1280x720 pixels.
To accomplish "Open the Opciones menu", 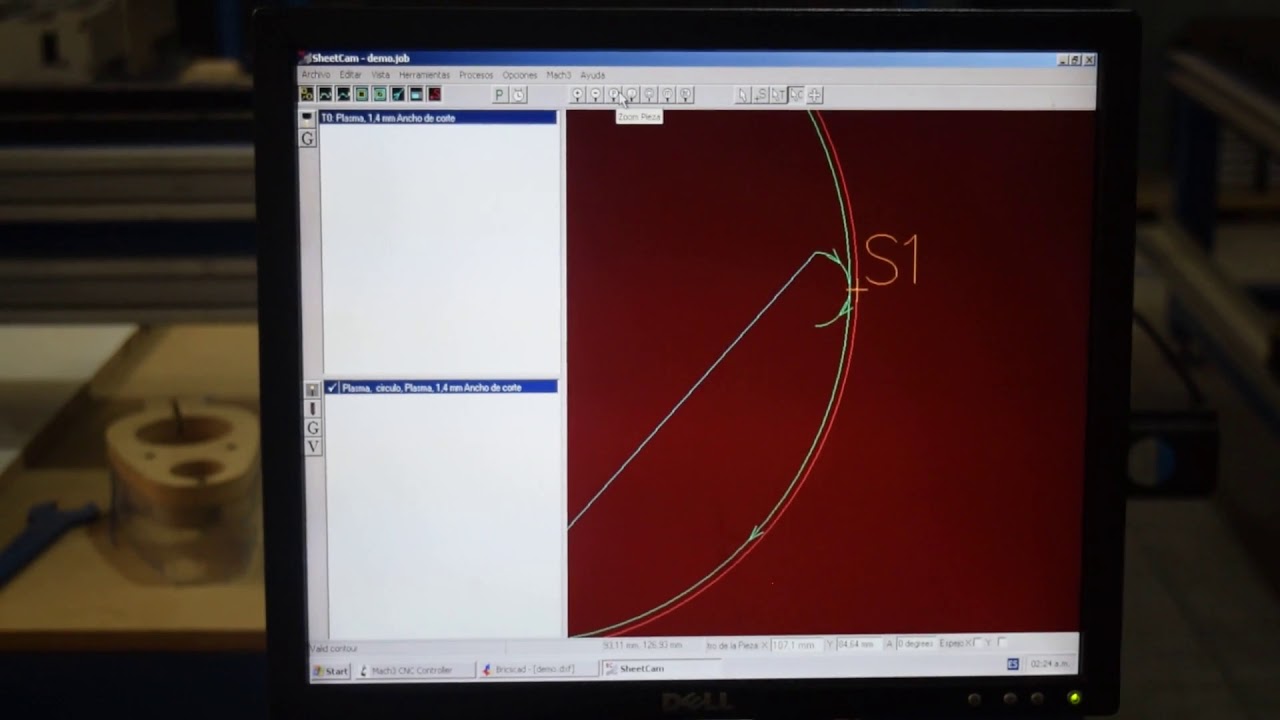I will [520, 75].
